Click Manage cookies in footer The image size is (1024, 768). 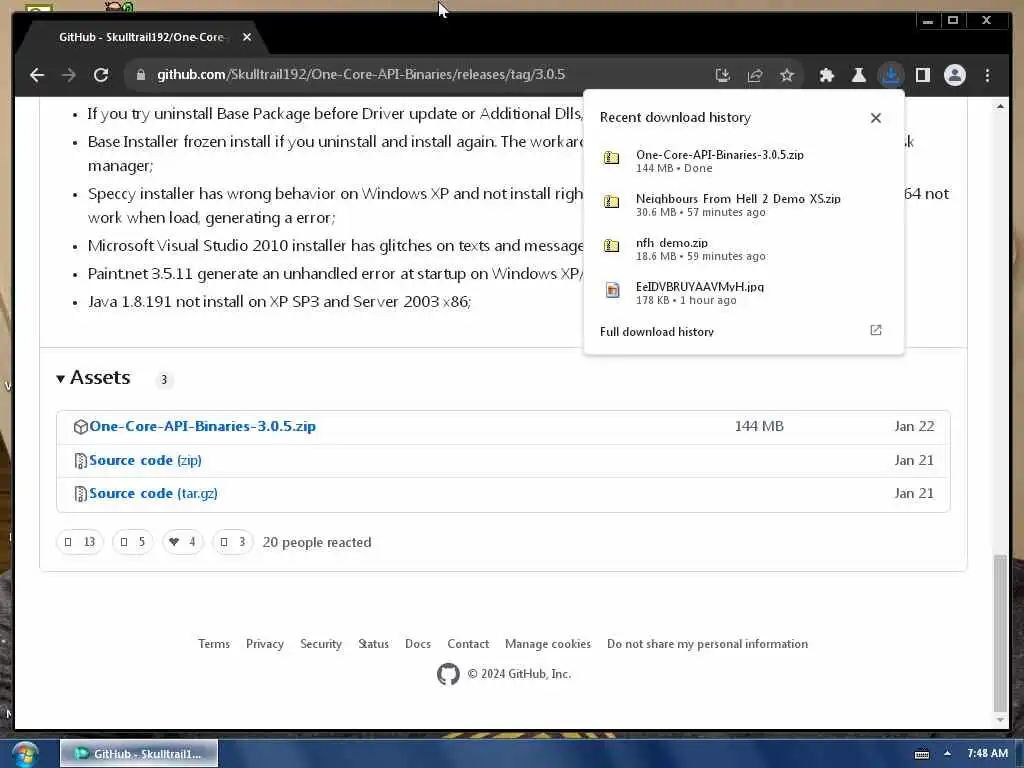point(548,644)
